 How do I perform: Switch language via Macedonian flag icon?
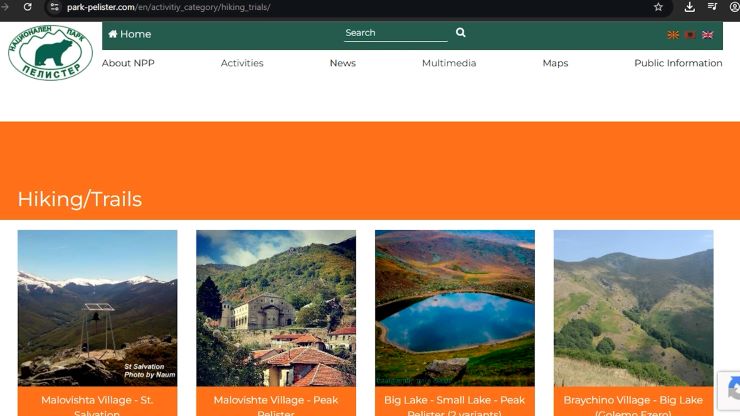point(673,35)
